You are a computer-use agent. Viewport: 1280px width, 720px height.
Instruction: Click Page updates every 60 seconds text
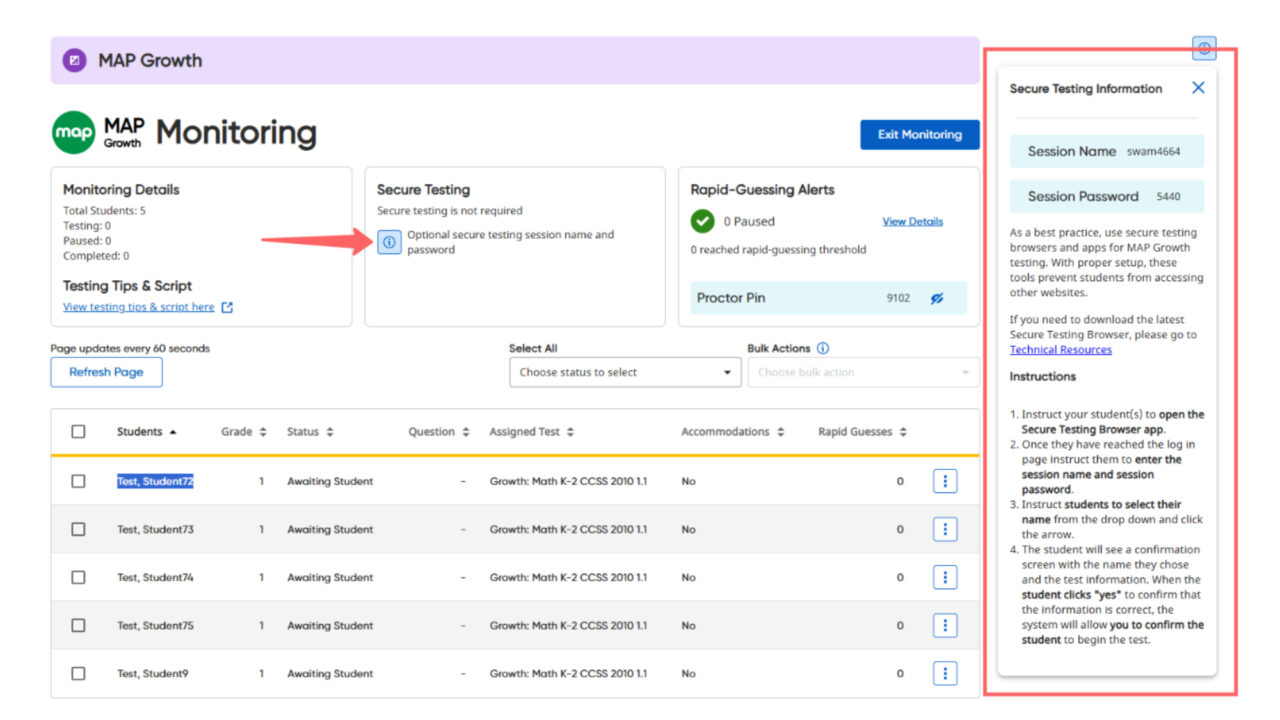[x=130, y=348]
